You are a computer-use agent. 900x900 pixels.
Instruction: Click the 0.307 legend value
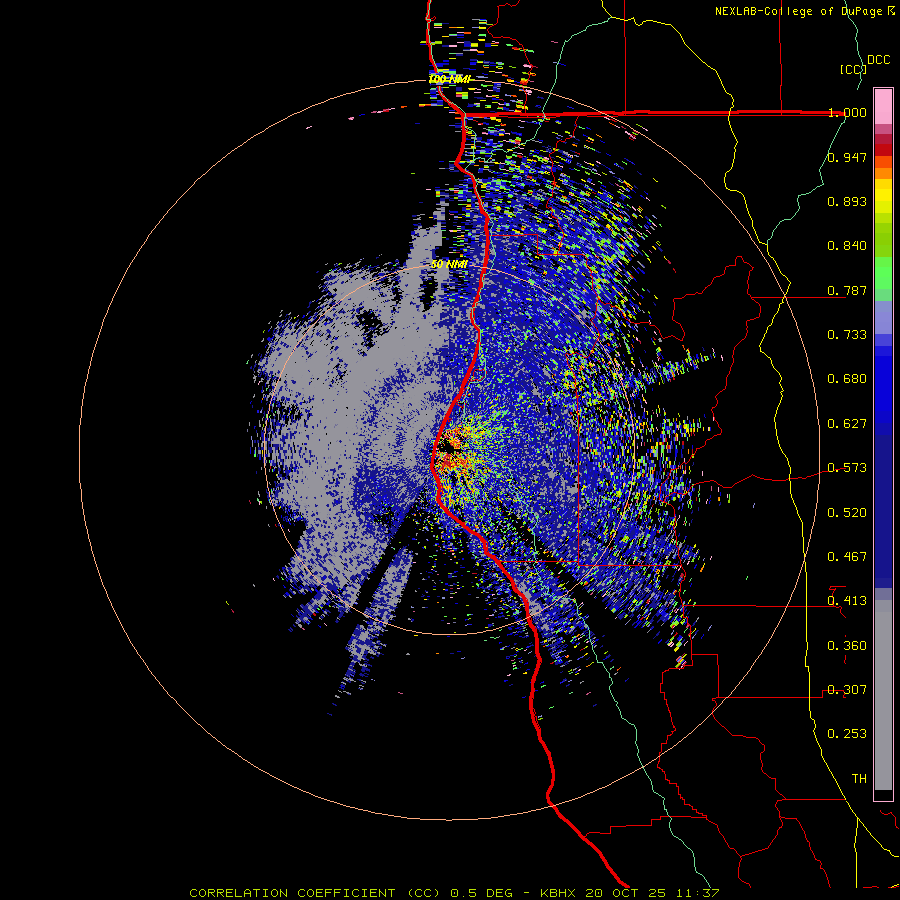(847, 690)
